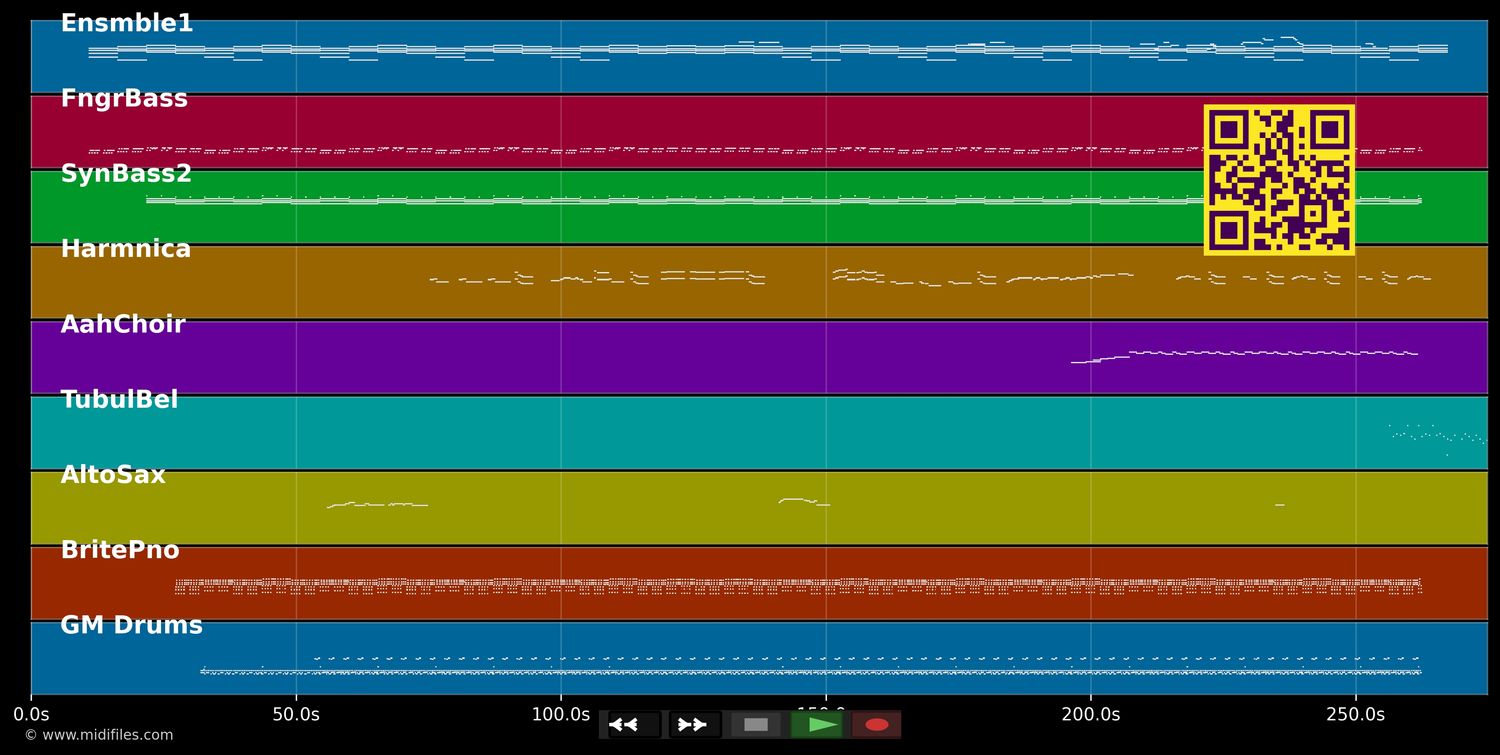Start playback with the green play button

tap(817, 724)
